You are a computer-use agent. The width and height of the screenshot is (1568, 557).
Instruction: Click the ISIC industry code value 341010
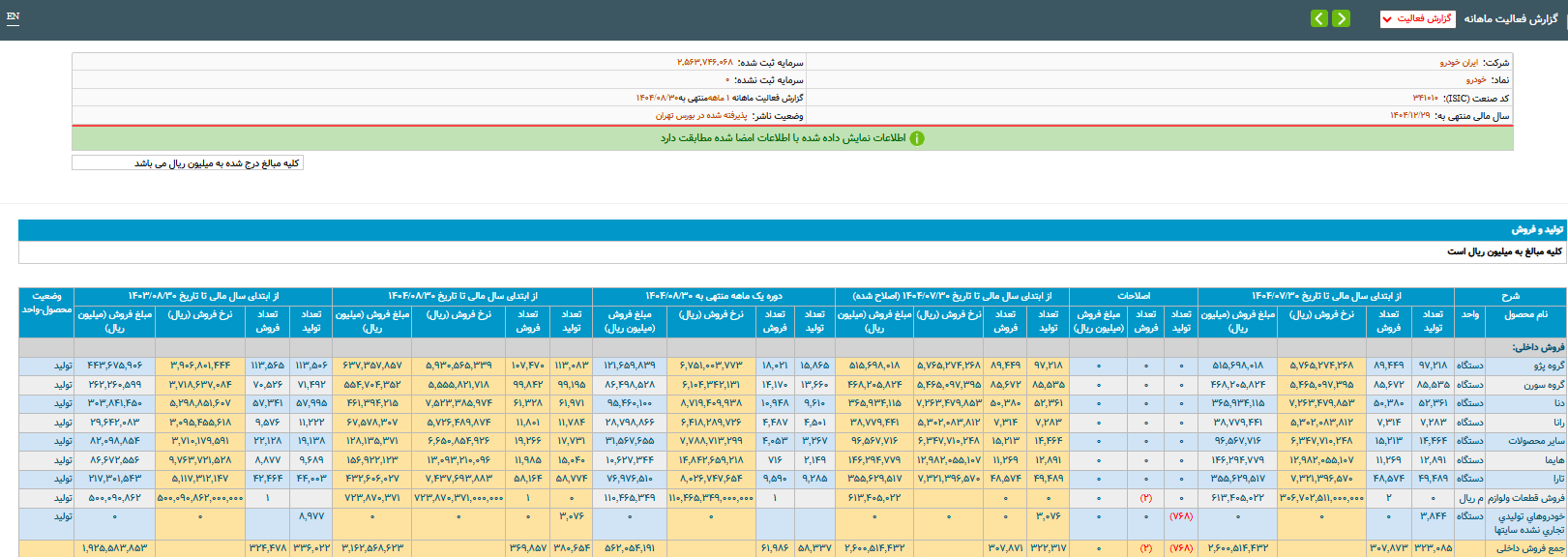click(1425, 99)
